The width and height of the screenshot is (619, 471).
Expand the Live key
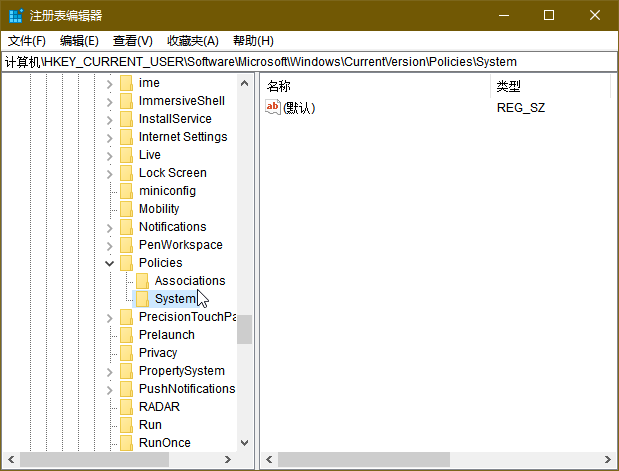(x=110, y=156)
